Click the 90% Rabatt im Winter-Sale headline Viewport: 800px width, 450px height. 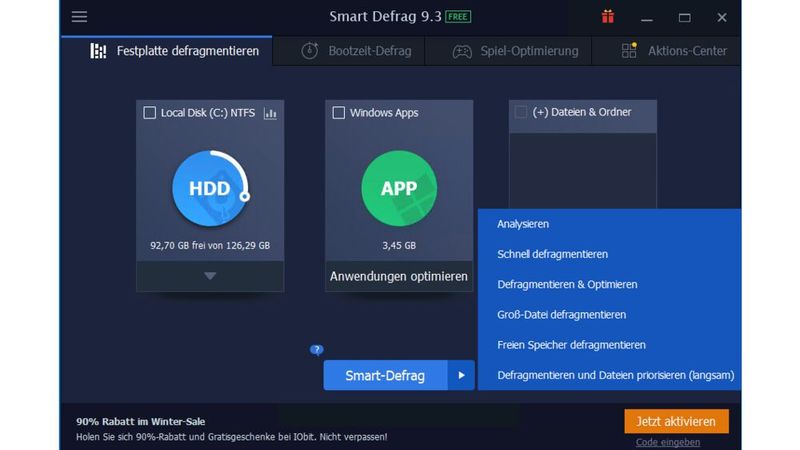click(x=140, y=421)
